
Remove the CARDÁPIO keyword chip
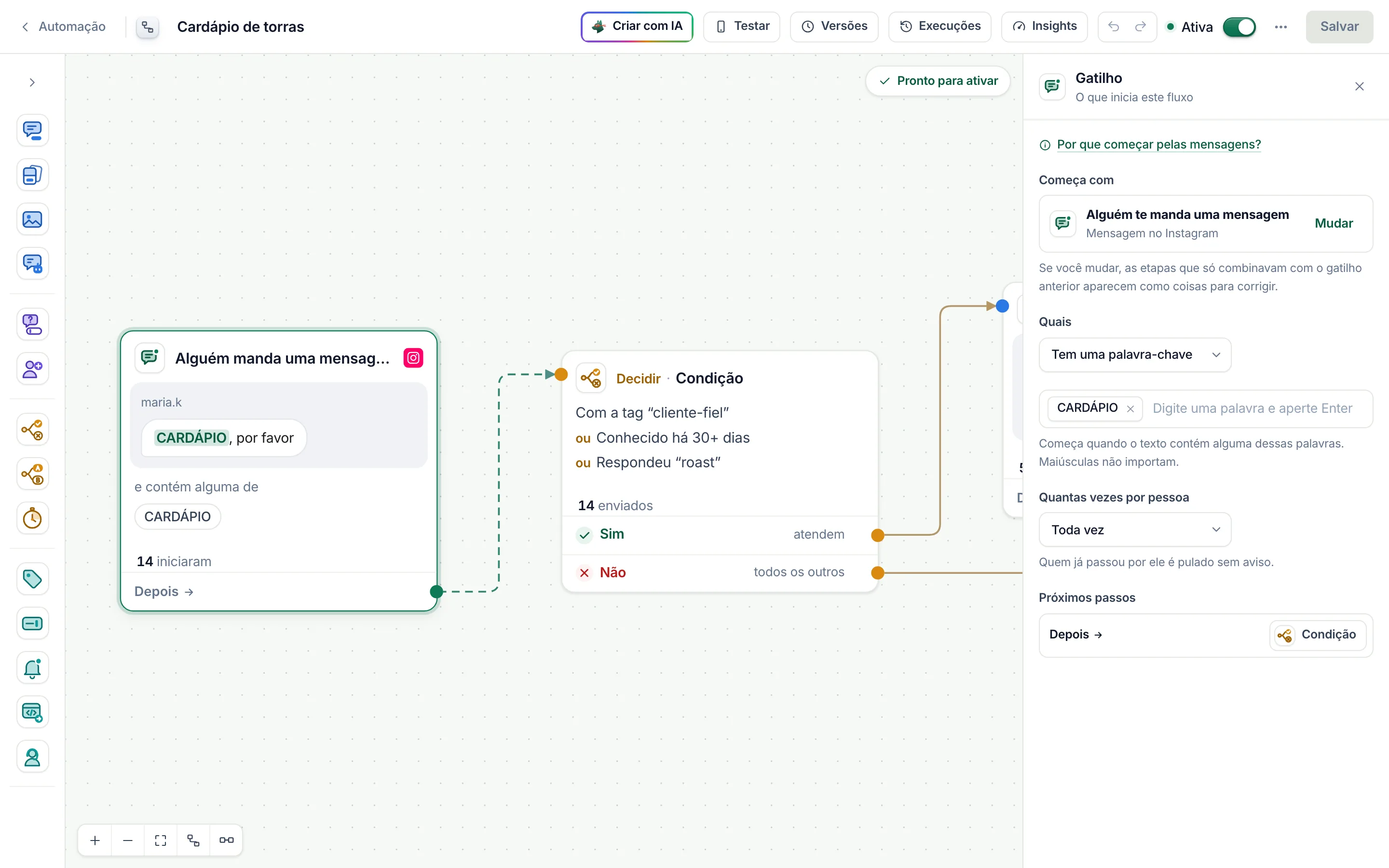click(1130, 409)
